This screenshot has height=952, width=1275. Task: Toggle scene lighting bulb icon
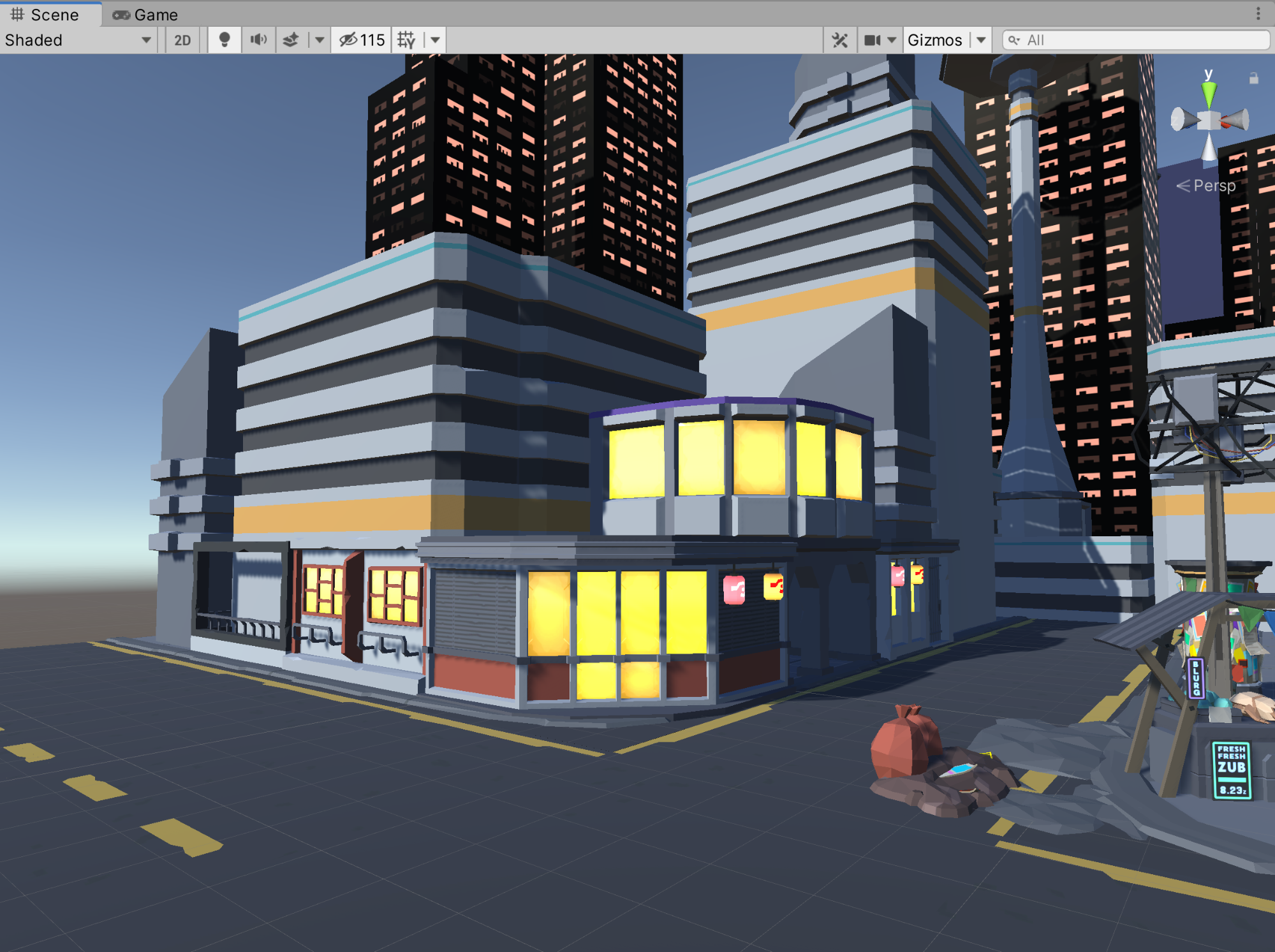point(225,40)
